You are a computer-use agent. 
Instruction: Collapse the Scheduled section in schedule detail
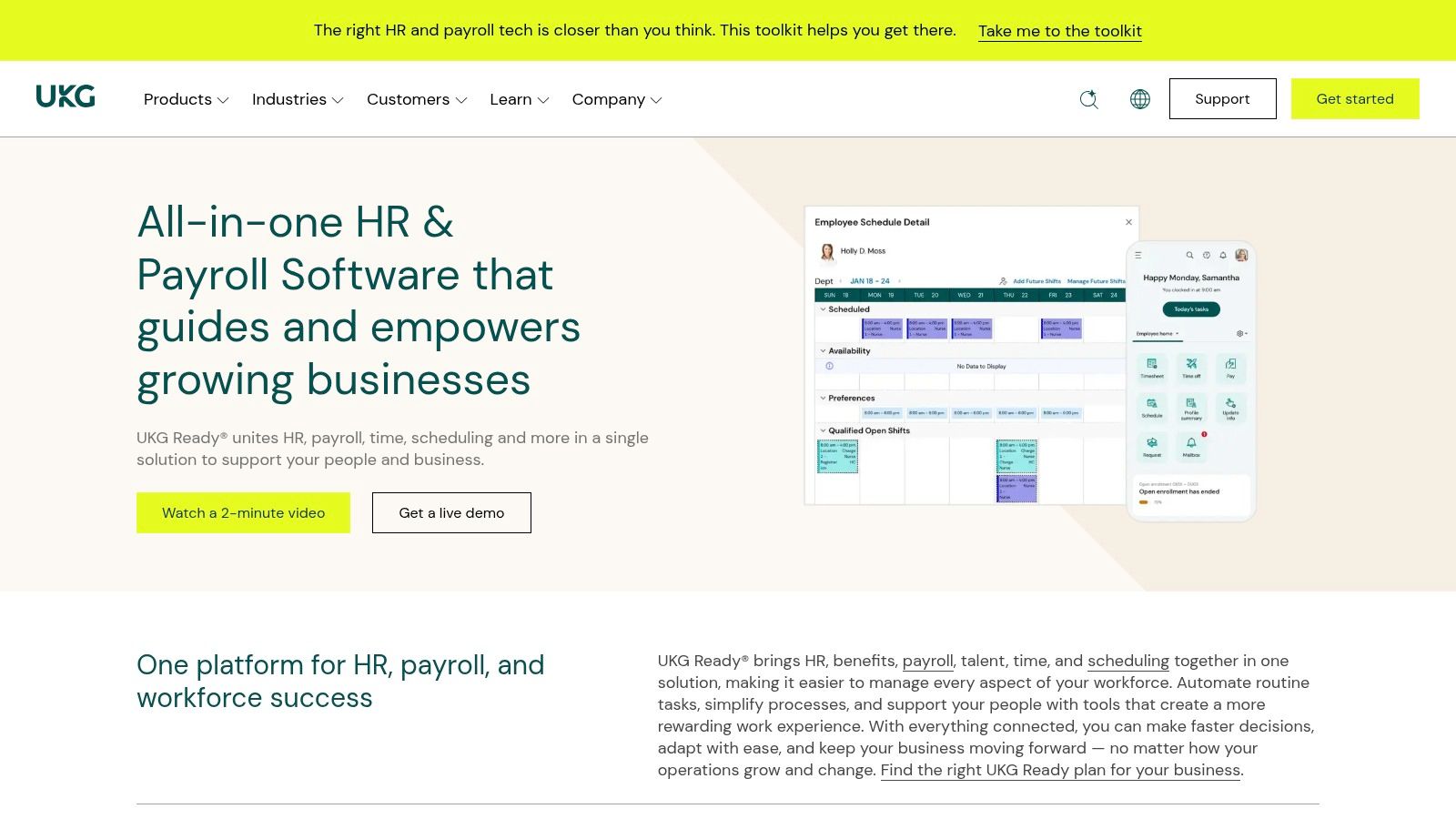pos(823,309)
